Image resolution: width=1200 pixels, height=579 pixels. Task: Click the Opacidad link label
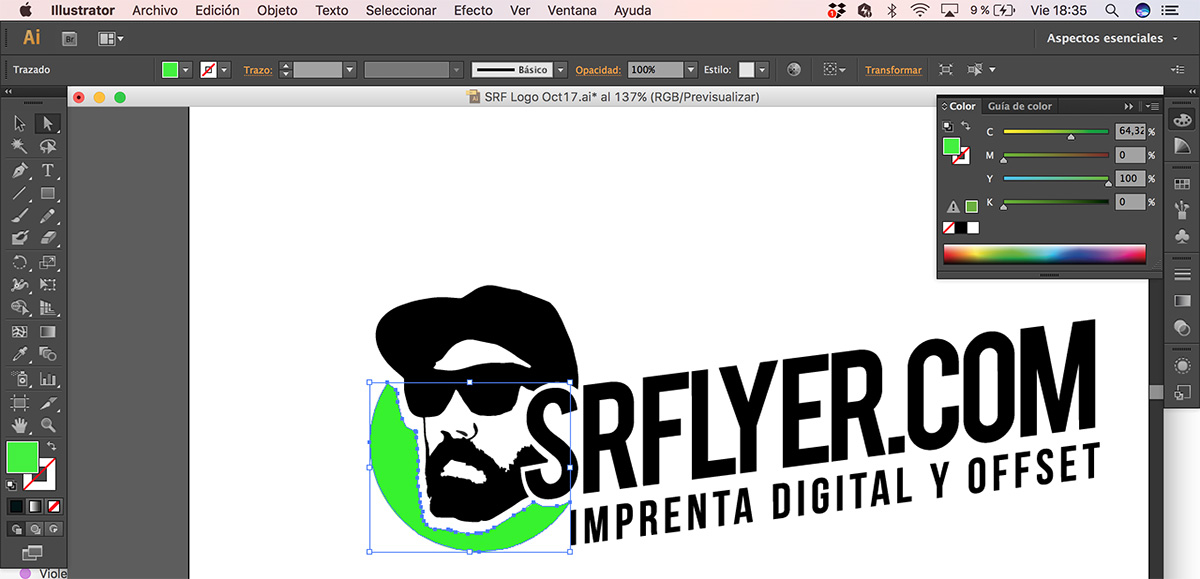(x=598, y=70)
